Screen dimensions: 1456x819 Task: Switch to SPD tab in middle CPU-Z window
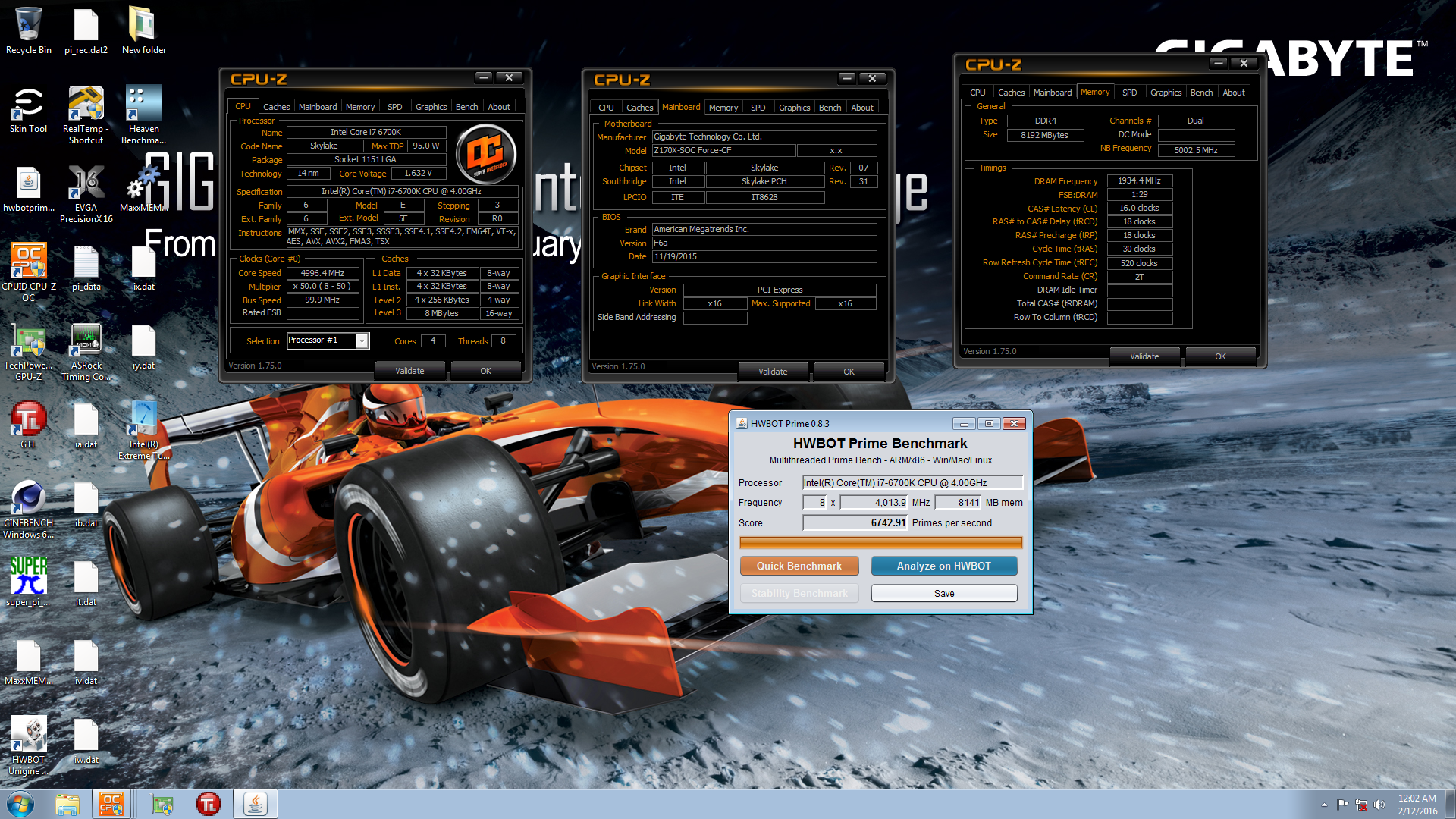pyautogui.click(x=758, y=108)
